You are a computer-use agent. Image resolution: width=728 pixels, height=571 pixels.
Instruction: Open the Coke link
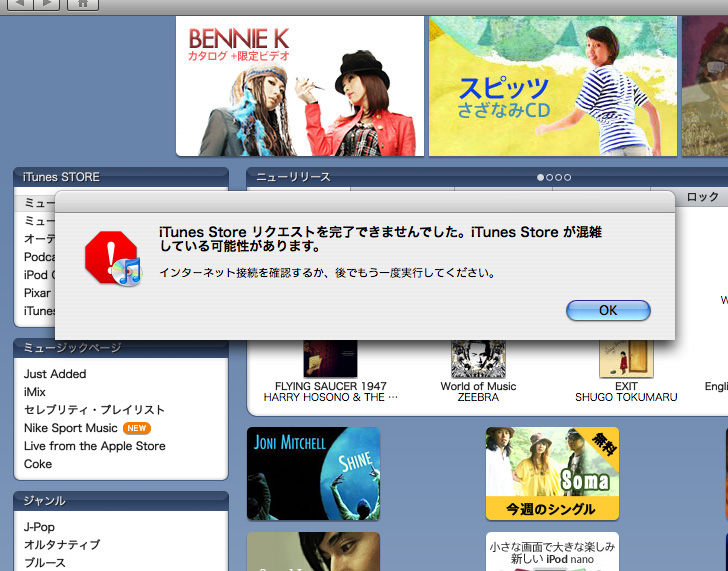pos(38,464)
